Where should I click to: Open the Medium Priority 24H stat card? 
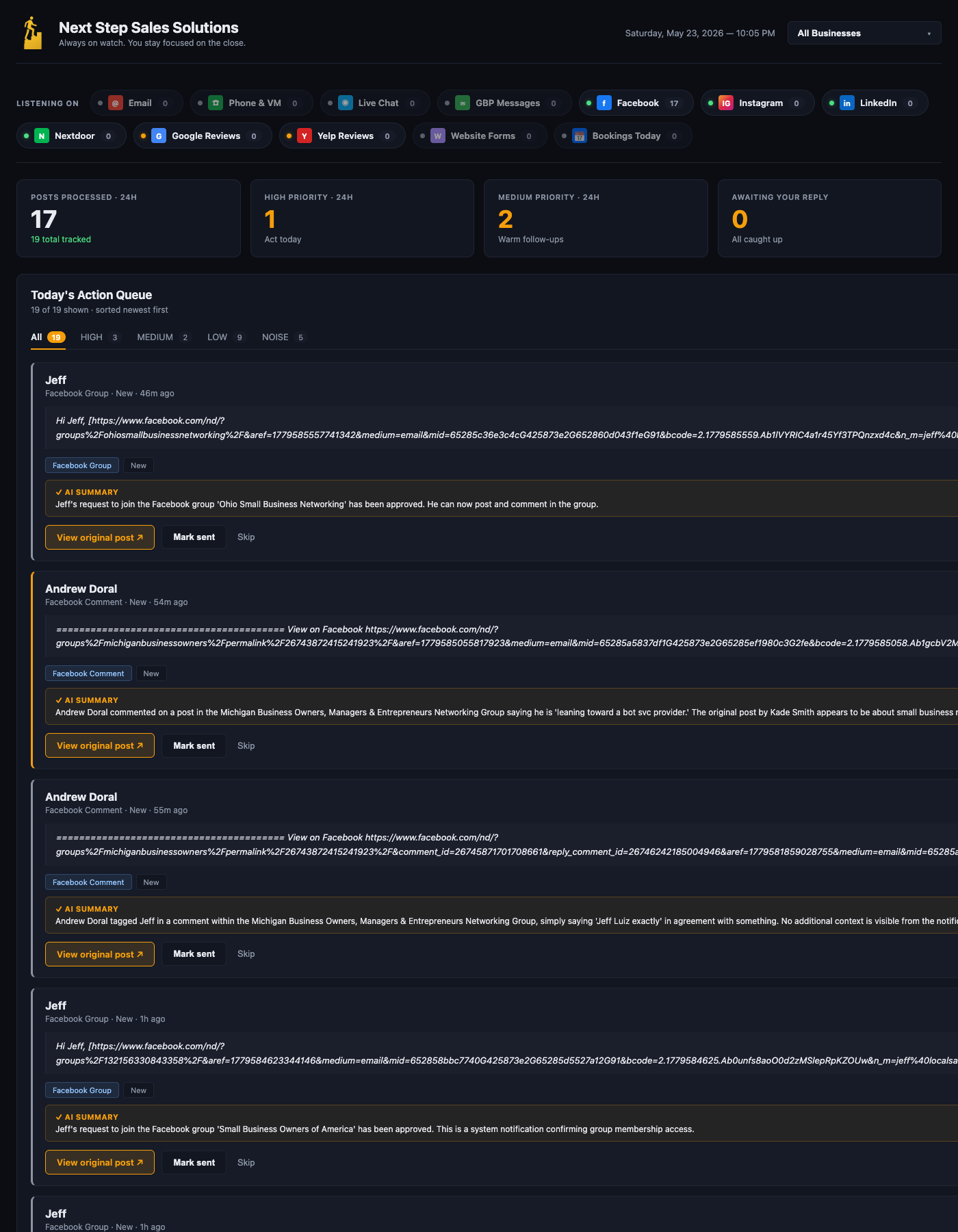[x=596, y=218]
